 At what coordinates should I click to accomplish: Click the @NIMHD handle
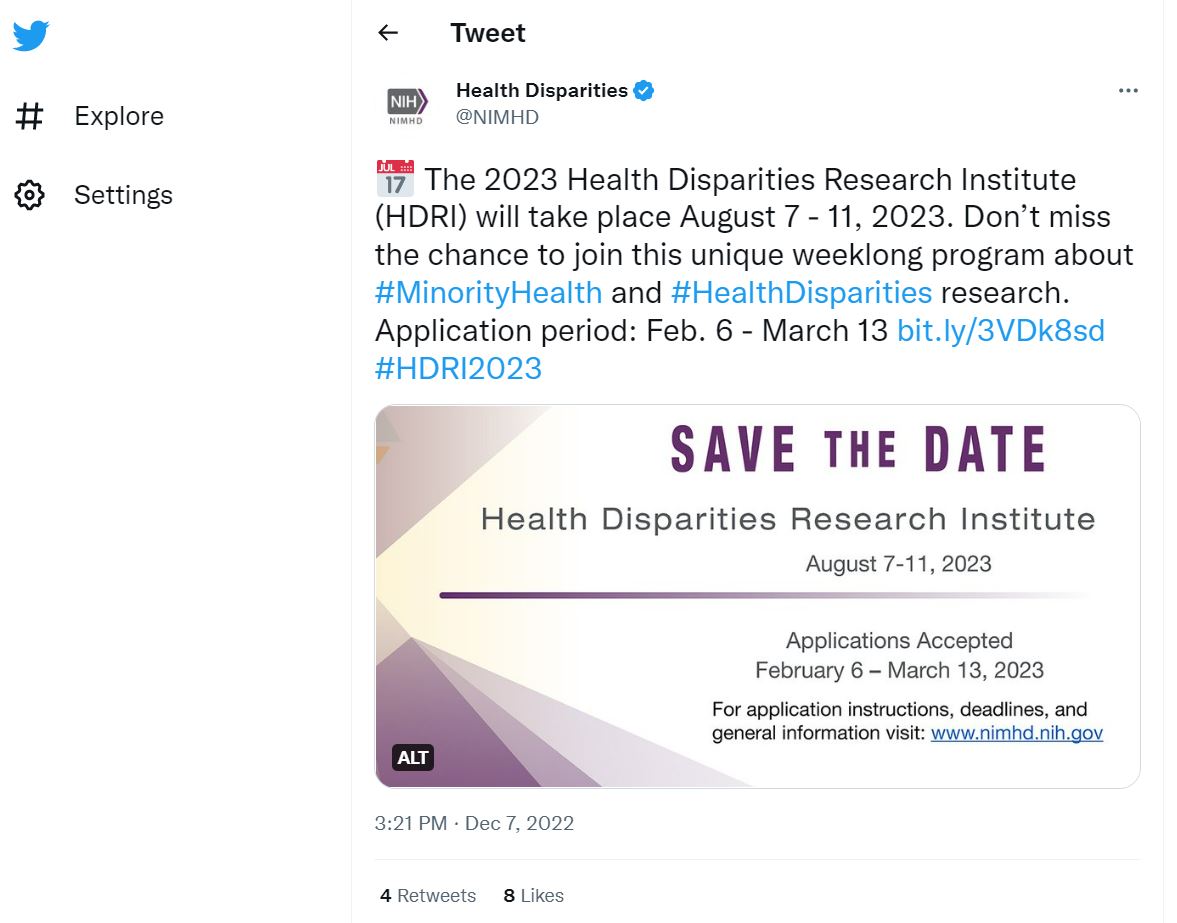coord(497,117)
